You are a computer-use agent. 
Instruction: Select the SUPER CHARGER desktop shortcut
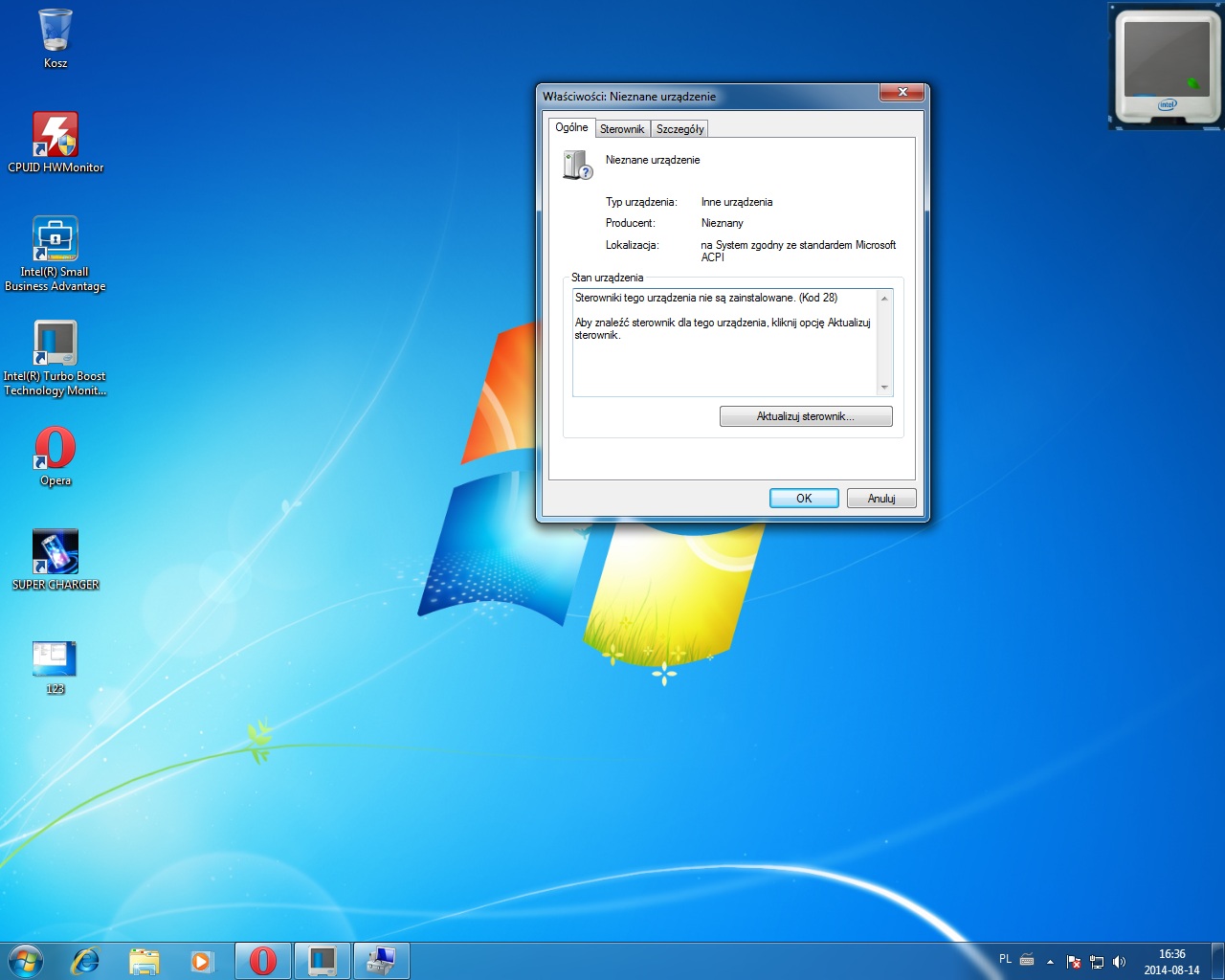pyautogui.click(x=56, y=560)
